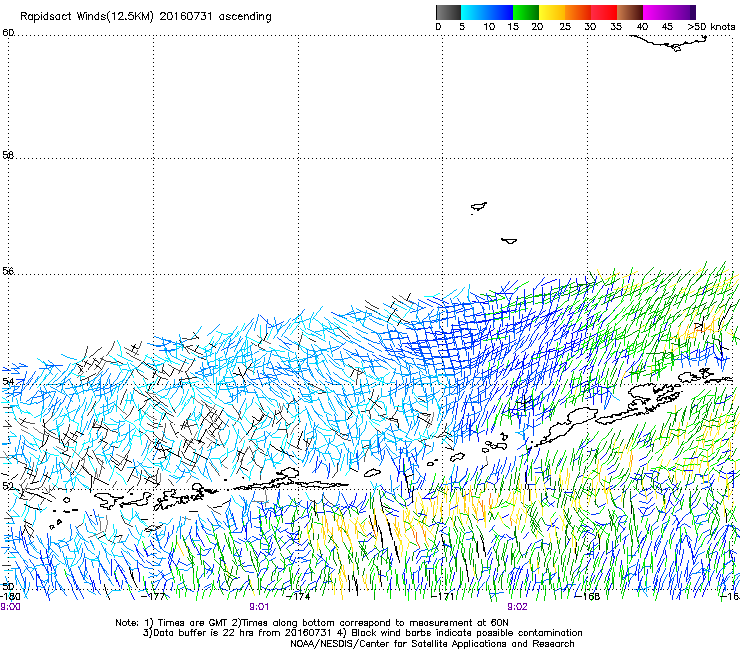Click the orange 25-30 knots legend swatch

pos(578,12)
